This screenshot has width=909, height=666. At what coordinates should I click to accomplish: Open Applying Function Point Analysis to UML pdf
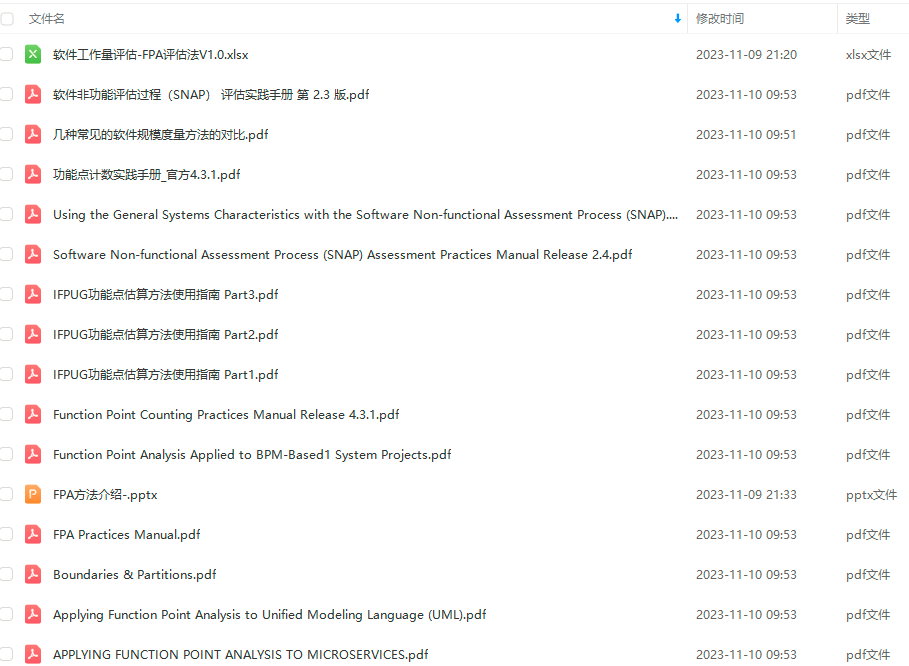click(269, 614)
